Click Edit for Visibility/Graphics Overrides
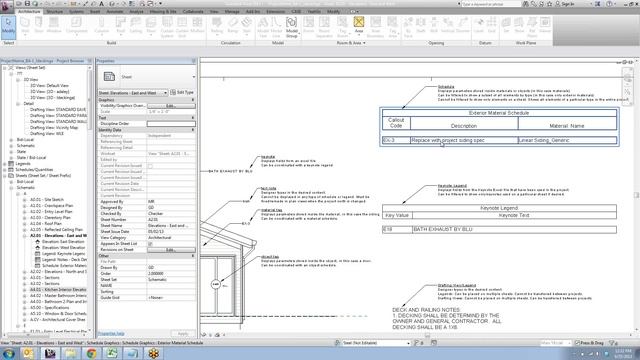 click(x=171, y=106)
